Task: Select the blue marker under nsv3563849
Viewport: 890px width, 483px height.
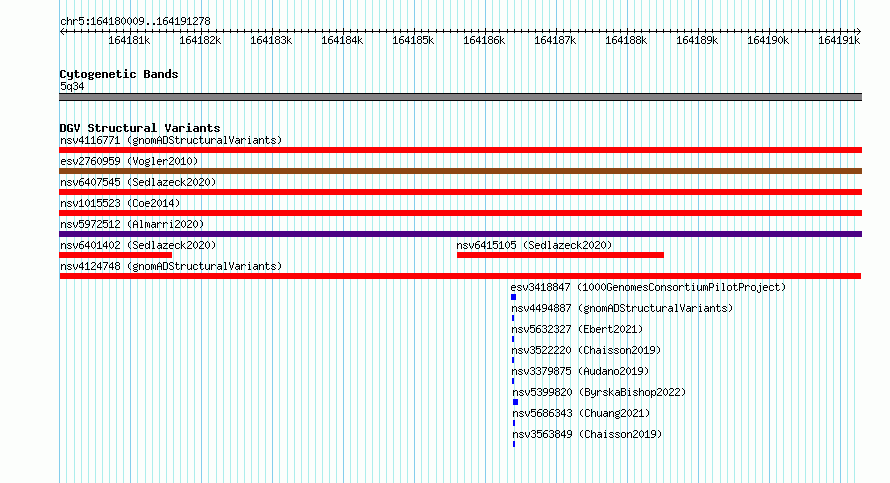Action: [x=514, y=444]
